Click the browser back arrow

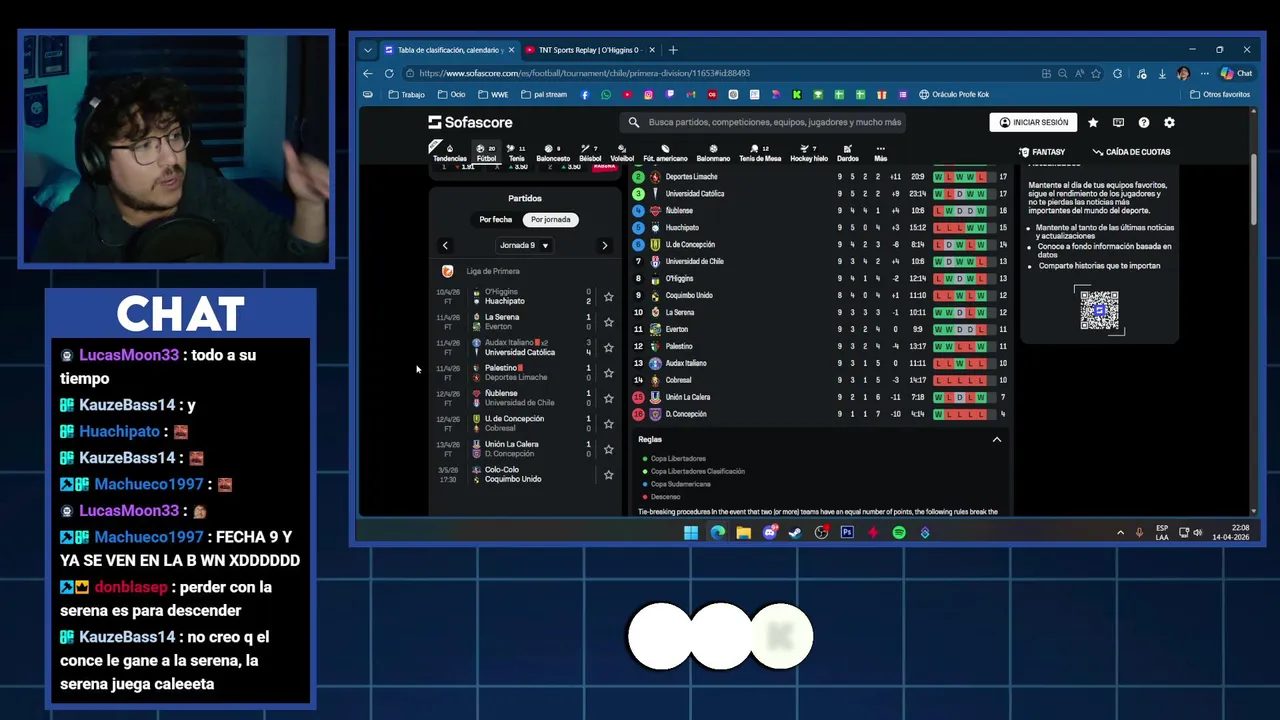point(367,73)
